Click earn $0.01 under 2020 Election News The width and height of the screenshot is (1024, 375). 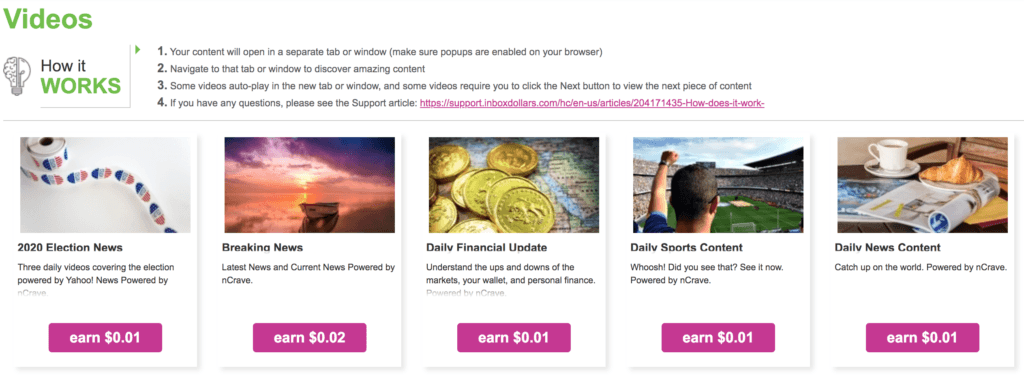pyautogui.click(x=105, y=338)
